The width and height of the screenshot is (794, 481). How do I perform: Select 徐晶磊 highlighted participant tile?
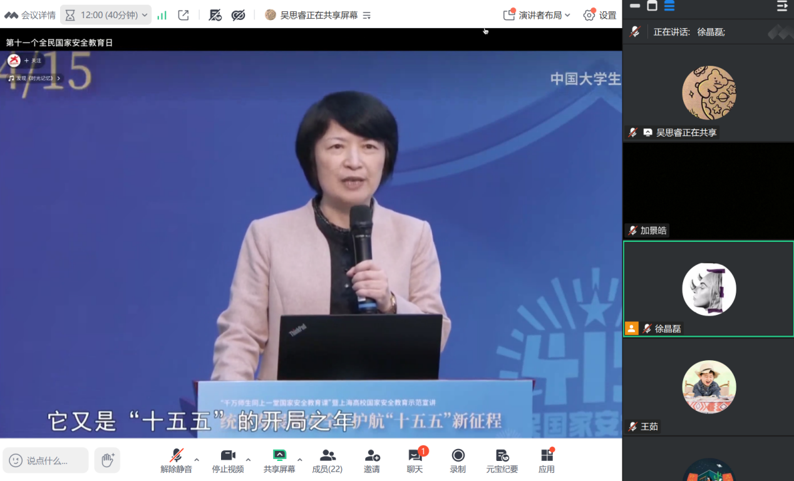(708, 289)
